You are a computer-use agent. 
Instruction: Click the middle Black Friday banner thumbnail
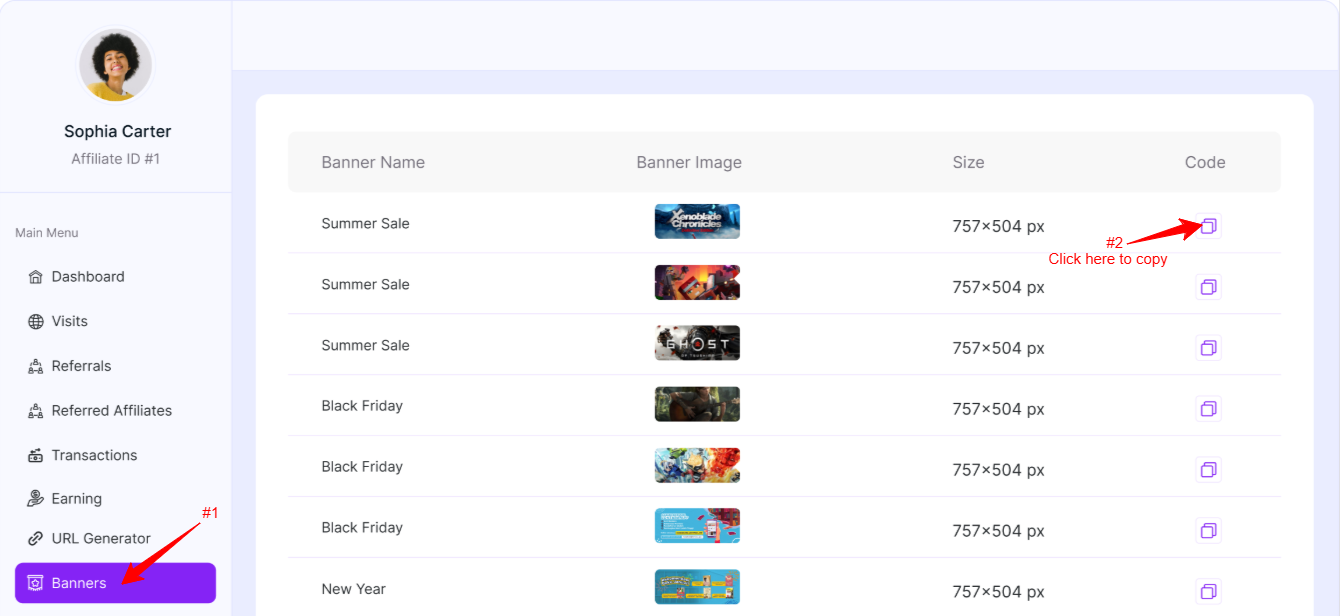(697, 465)
